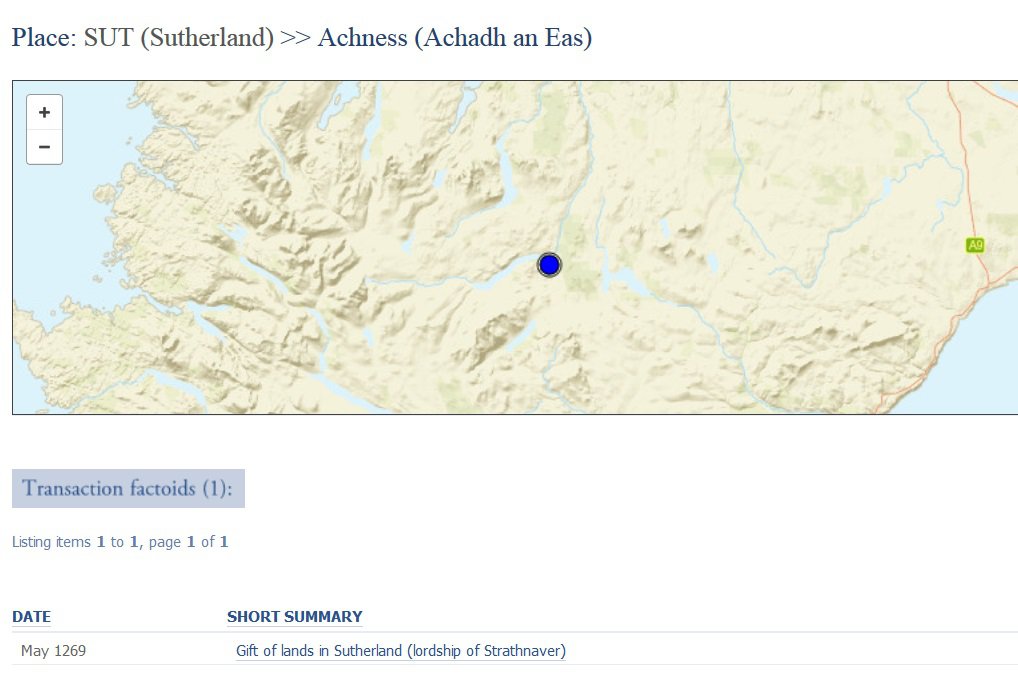Click the "Place:" label in heading
Image resolution: width=1018 pixels, height=697 pixels.
pyautogui.click(x=42, y=38)
